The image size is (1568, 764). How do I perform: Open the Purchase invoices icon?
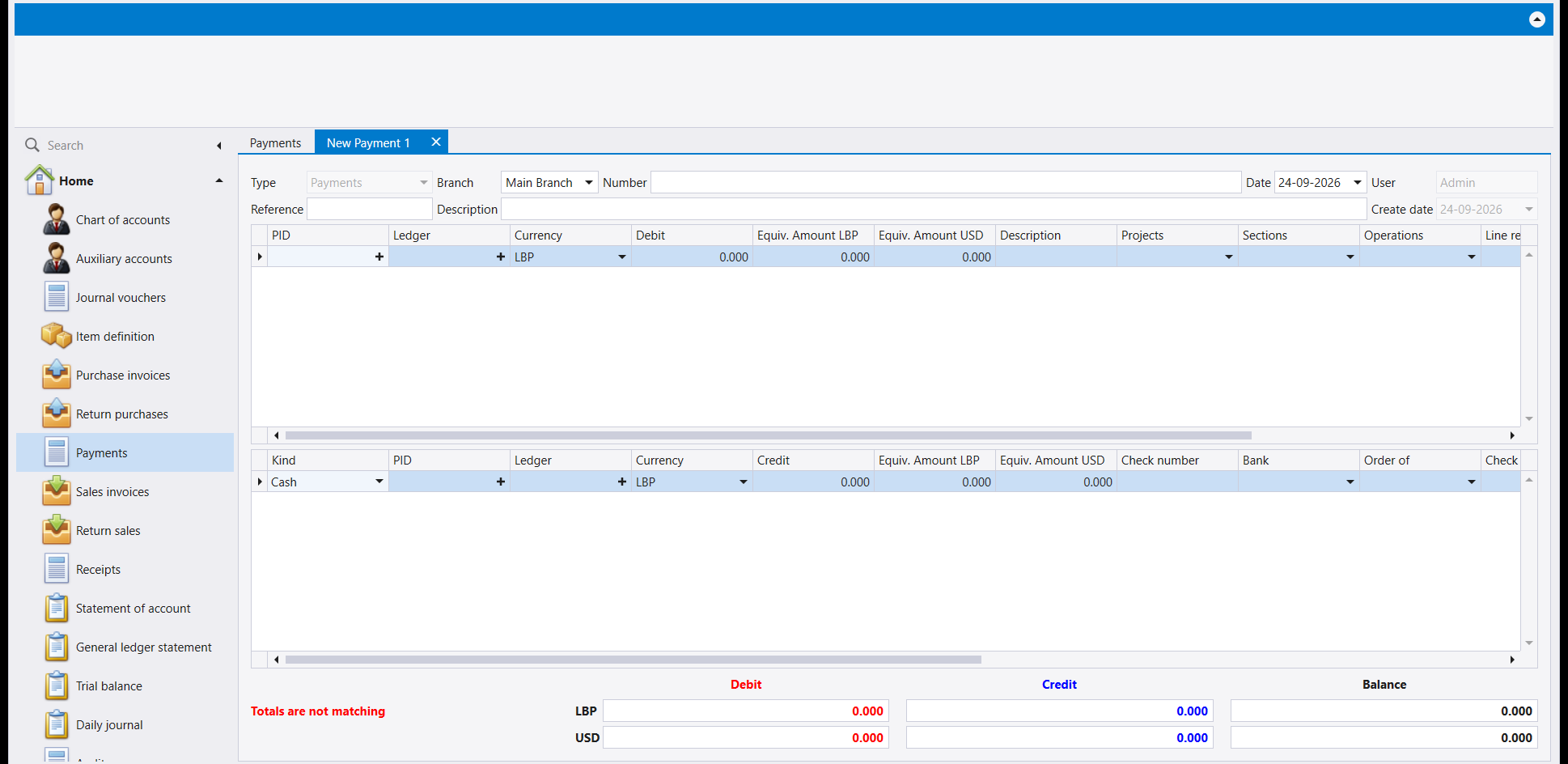pyautogui.click(x=57, y=375)
